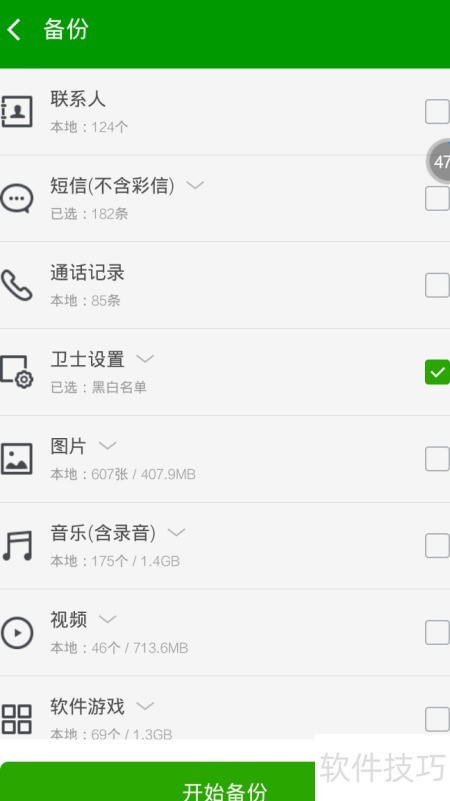
Task: Expand the 视频 dropdown chevron
Action: 107,619
